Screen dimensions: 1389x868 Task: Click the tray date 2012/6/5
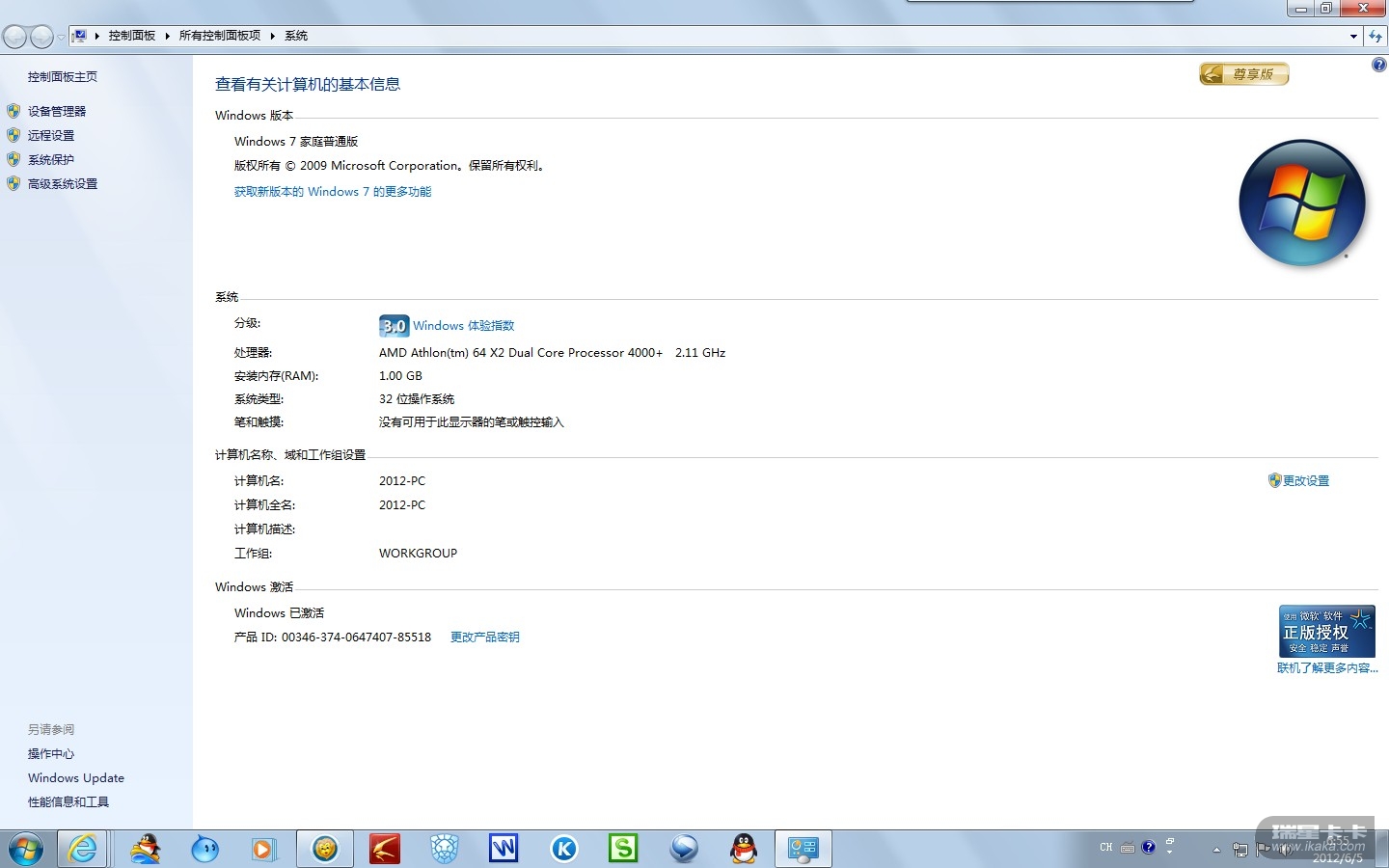1338,857
